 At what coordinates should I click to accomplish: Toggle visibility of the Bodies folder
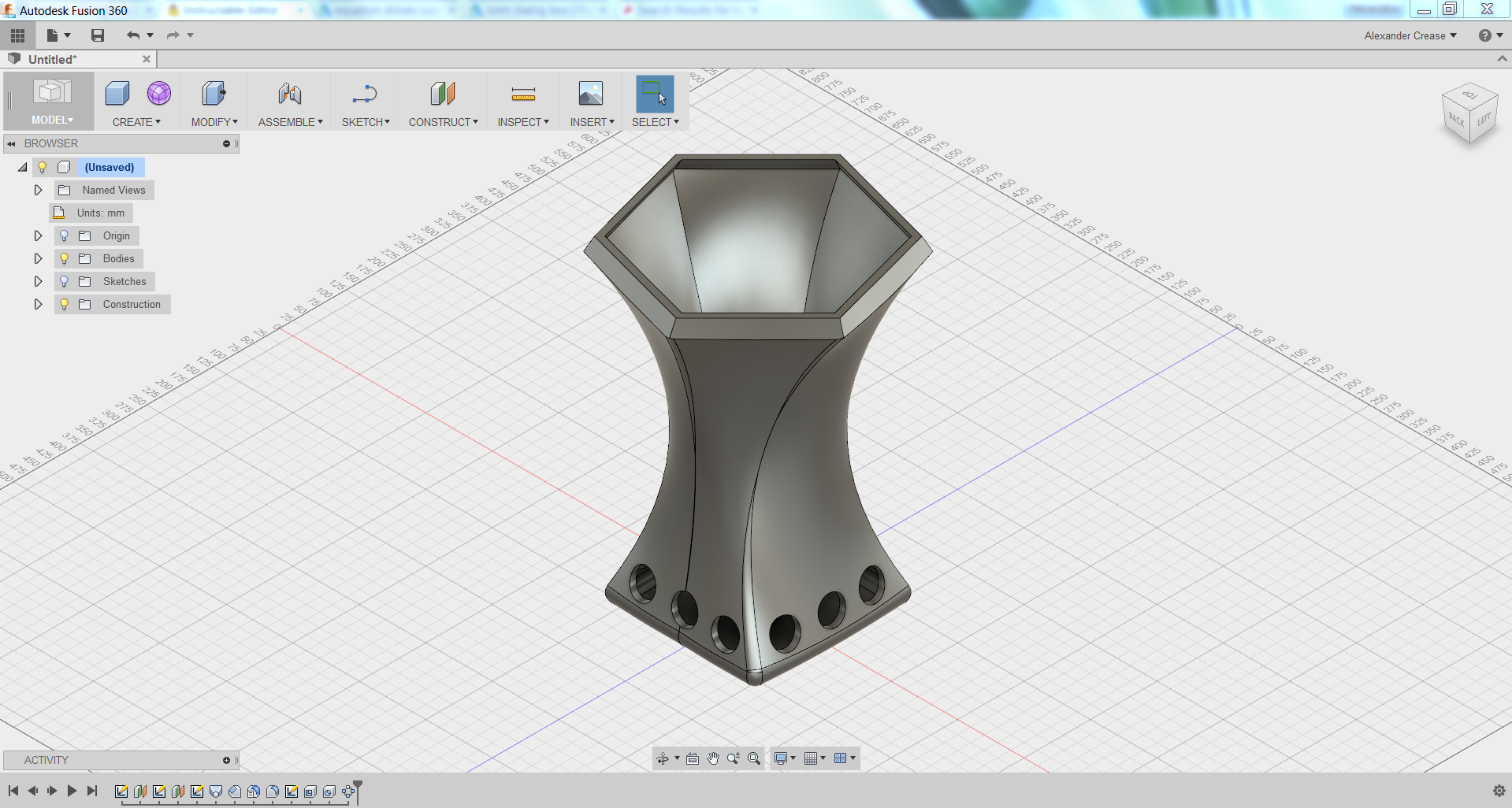[x=63, y=258]
